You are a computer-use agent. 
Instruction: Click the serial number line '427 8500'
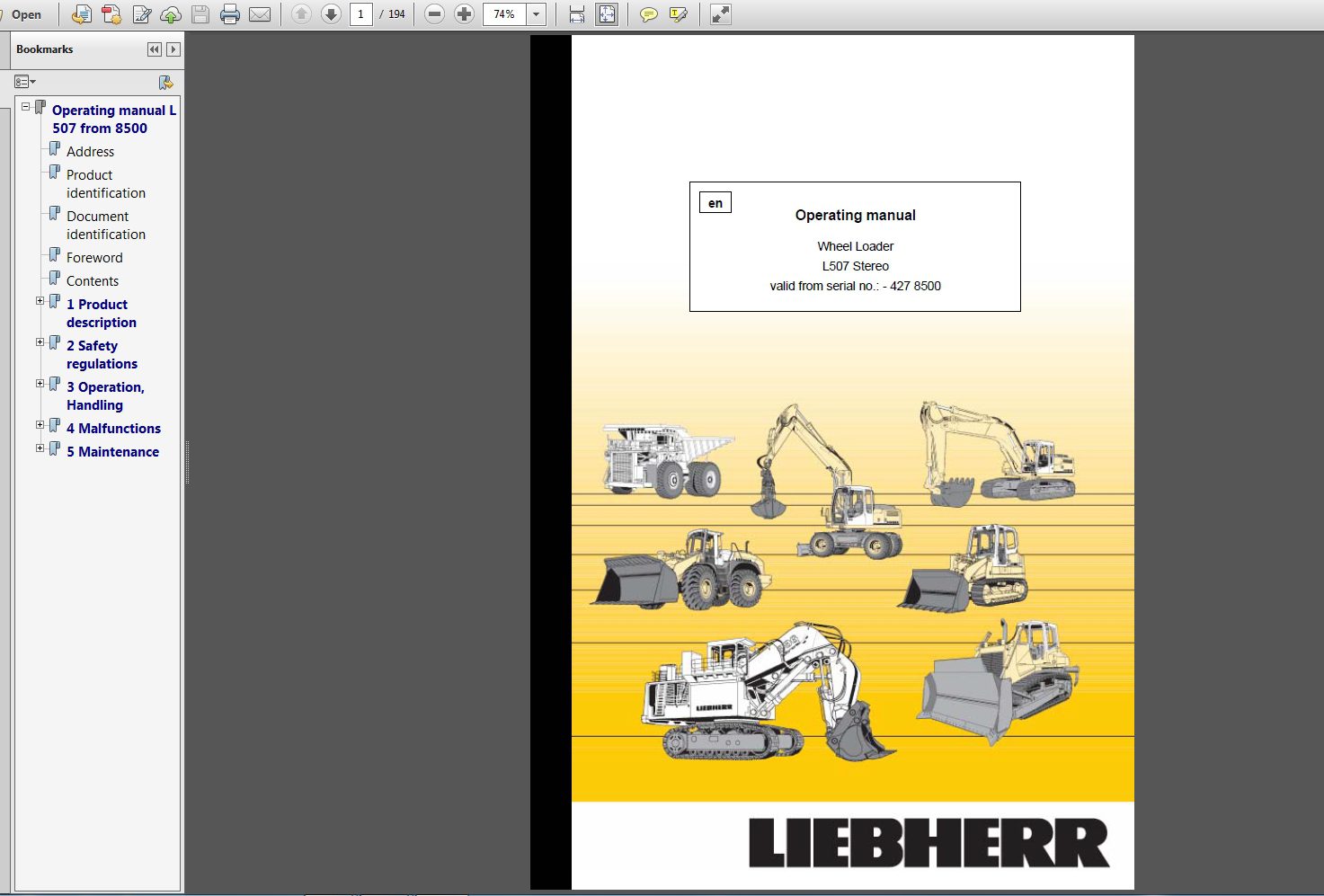pos(855,286)
